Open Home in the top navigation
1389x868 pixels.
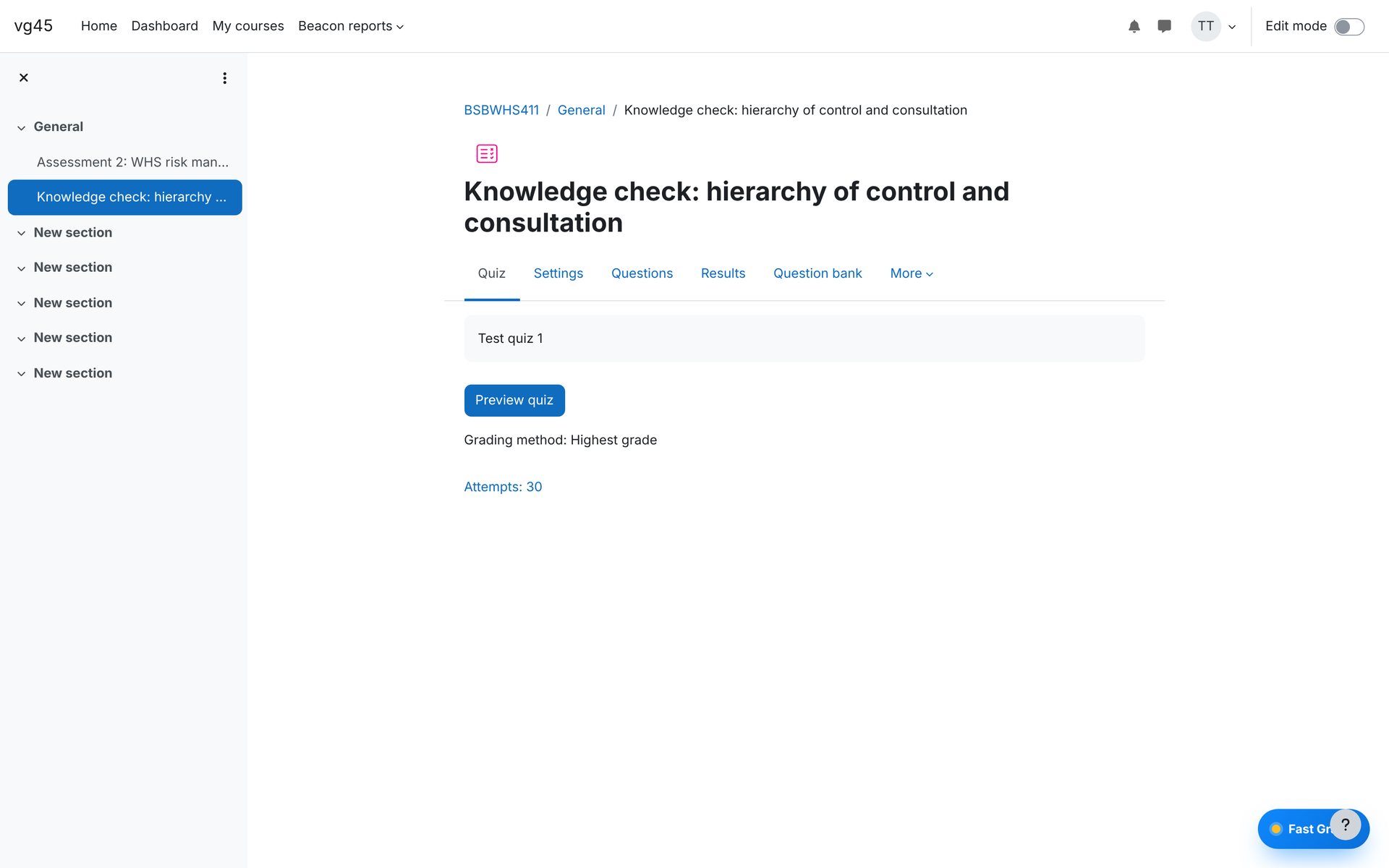[99, 26]
